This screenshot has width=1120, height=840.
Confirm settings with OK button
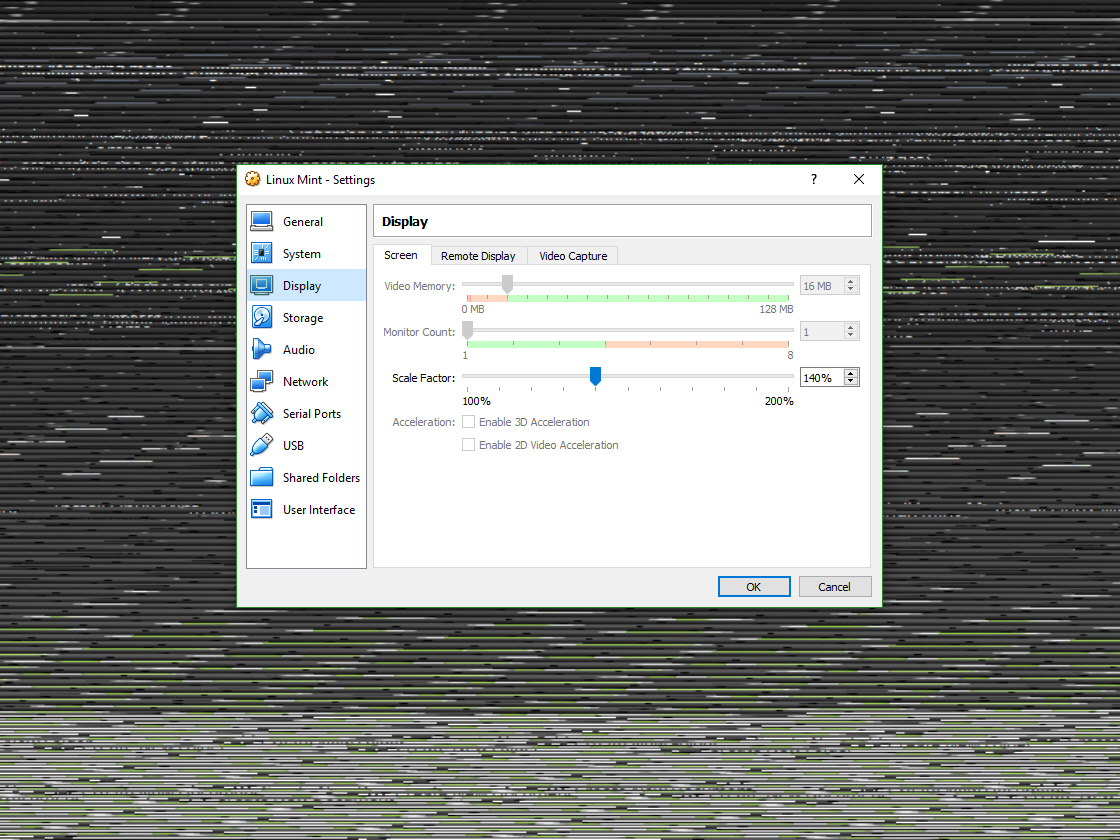pyautogui.click(x=753, y=586)
